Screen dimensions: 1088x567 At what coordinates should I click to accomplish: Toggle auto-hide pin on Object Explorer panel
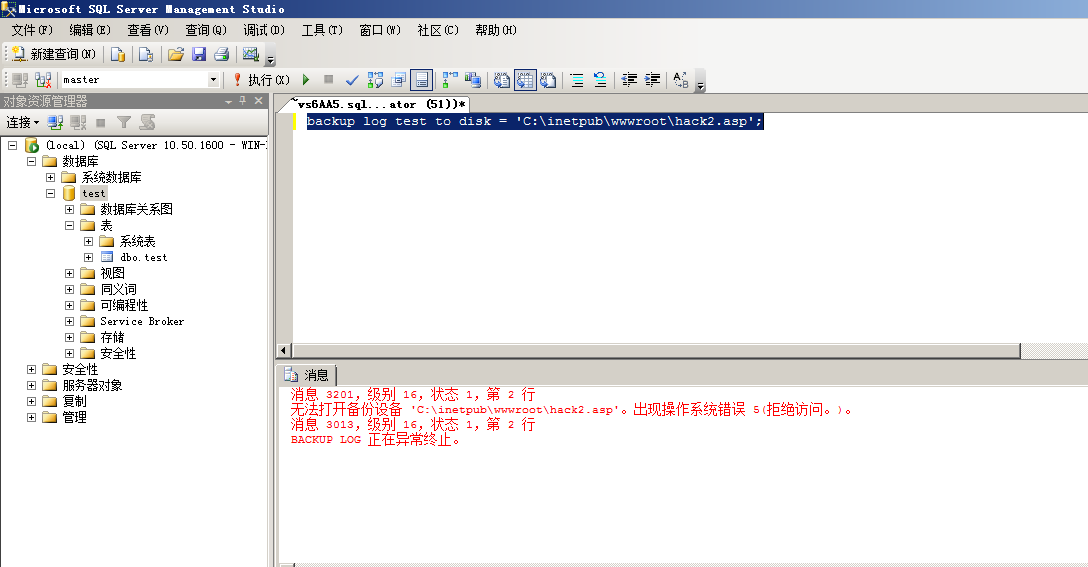tap(243, 101)
